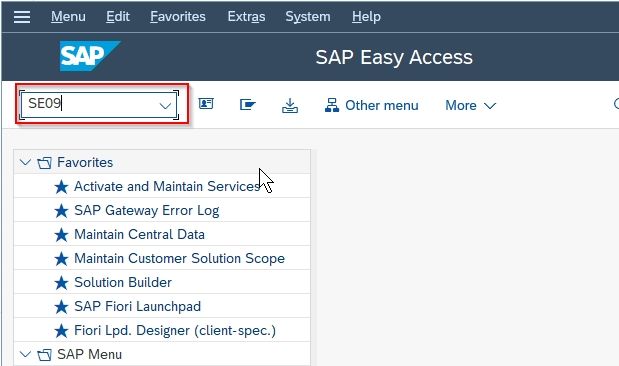Collapse the Favorites folder chevron
The width and height of the screenshot is (619, 366).
point(25,162)
